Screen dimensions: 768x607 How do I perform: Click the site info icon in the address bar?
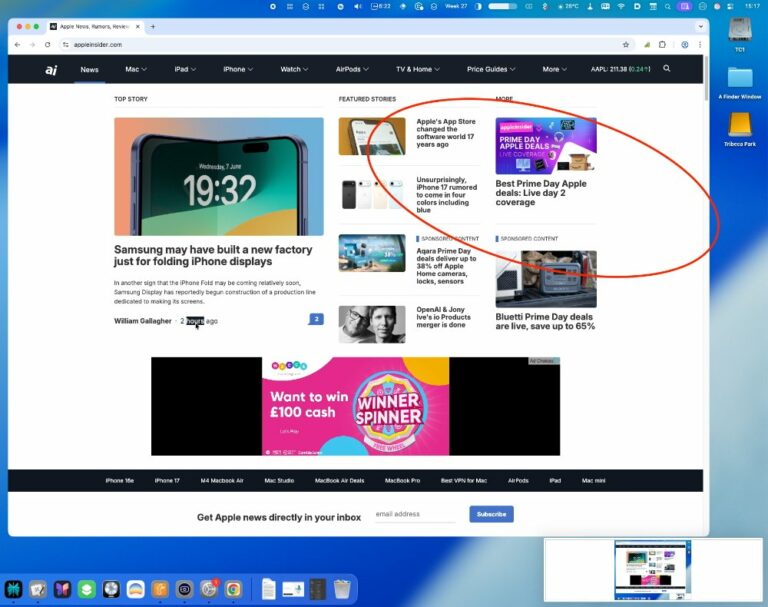tap(66, 45)
